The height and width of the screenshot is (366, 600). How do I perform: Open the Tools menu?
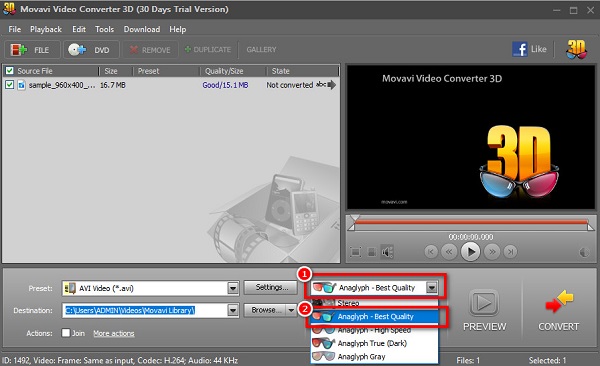[x=104, y=29]
